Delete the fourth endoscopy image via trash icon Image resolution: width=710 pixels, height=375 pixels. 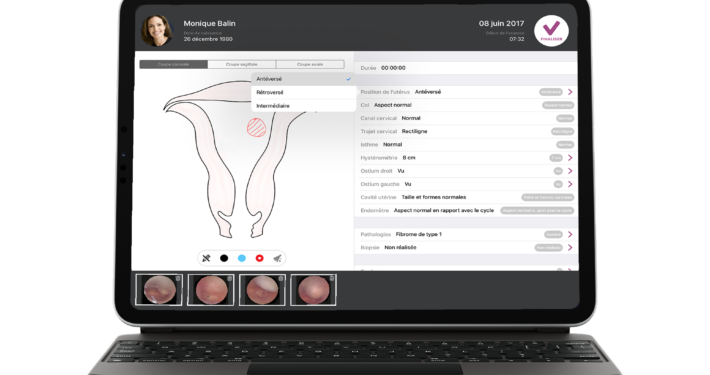click(332, 279)
